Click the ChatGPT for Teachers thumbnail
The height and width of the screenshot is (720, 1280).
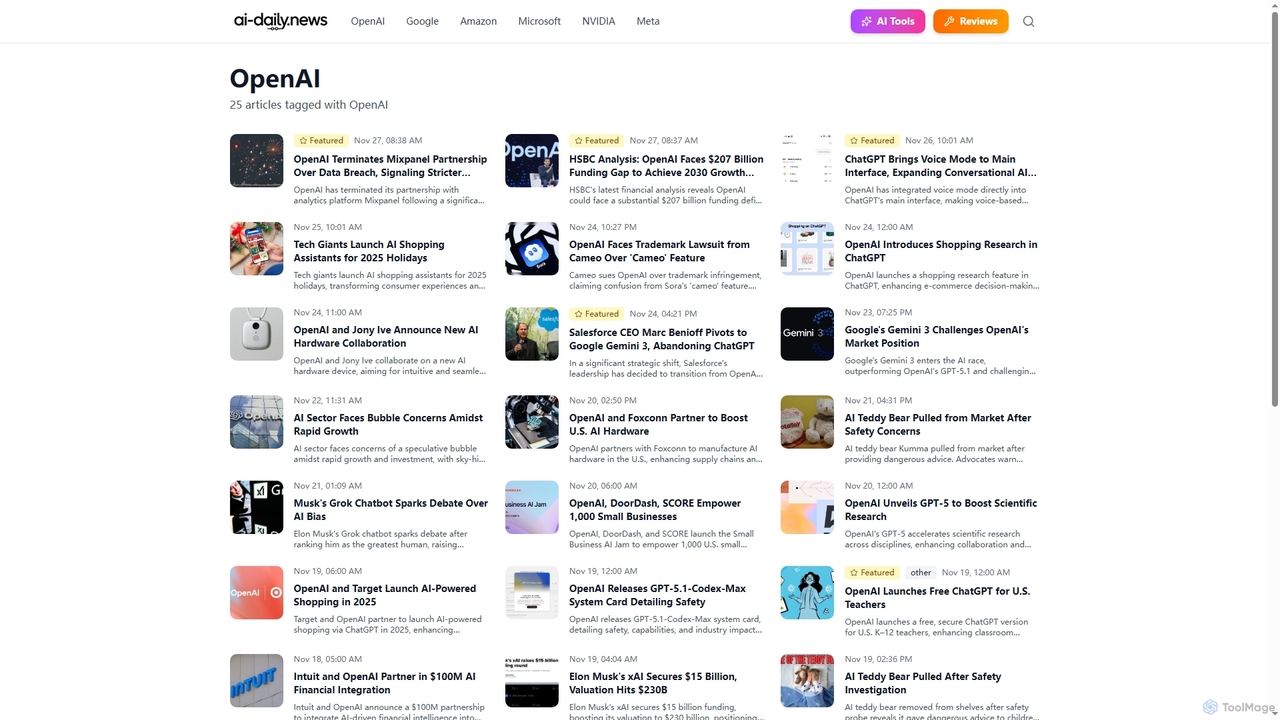click(807, 593)
